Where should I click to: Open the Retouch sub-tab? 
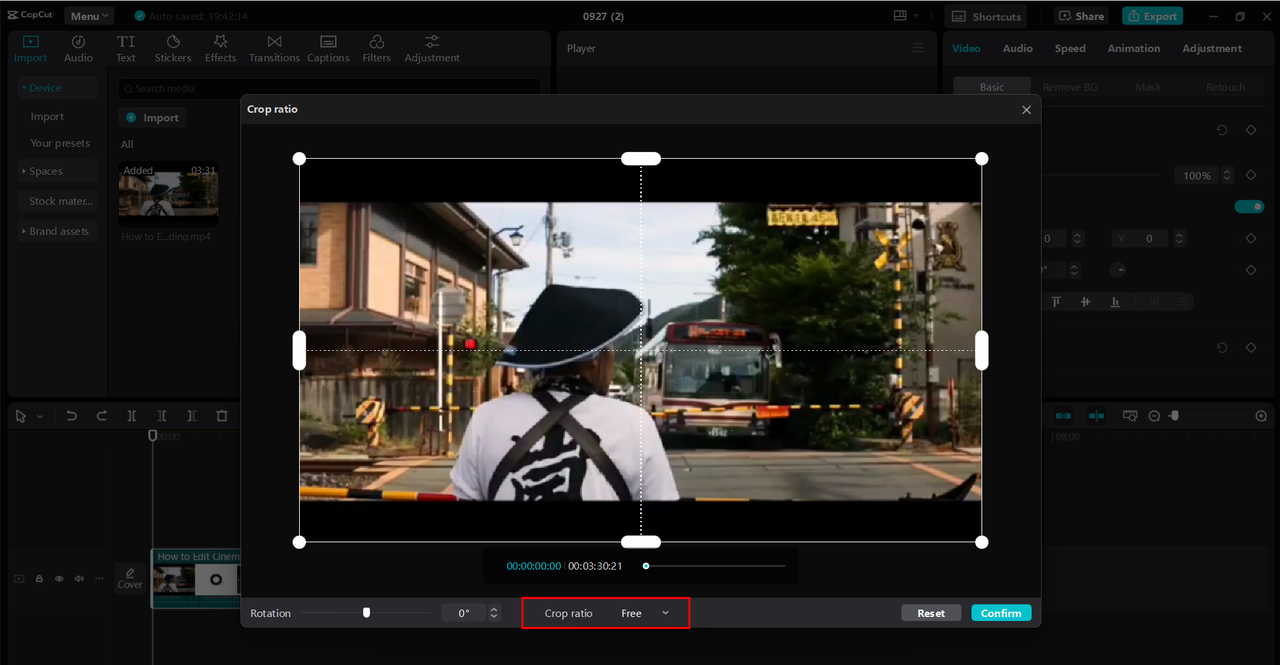pos(1225,87)
